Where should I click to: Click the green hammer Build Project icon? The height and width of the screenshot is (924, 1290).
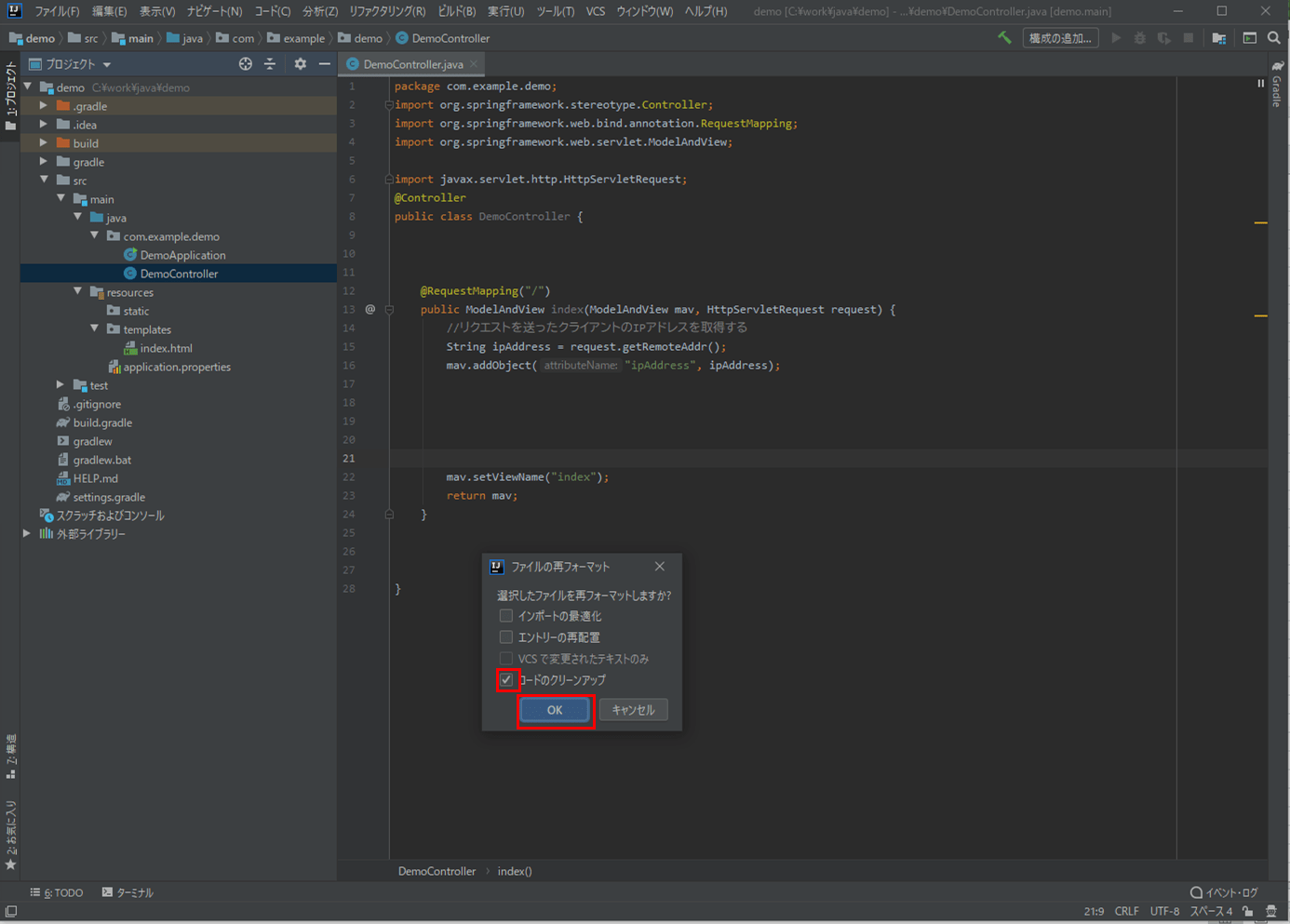pyautogui.click(x=1004, y=38)
